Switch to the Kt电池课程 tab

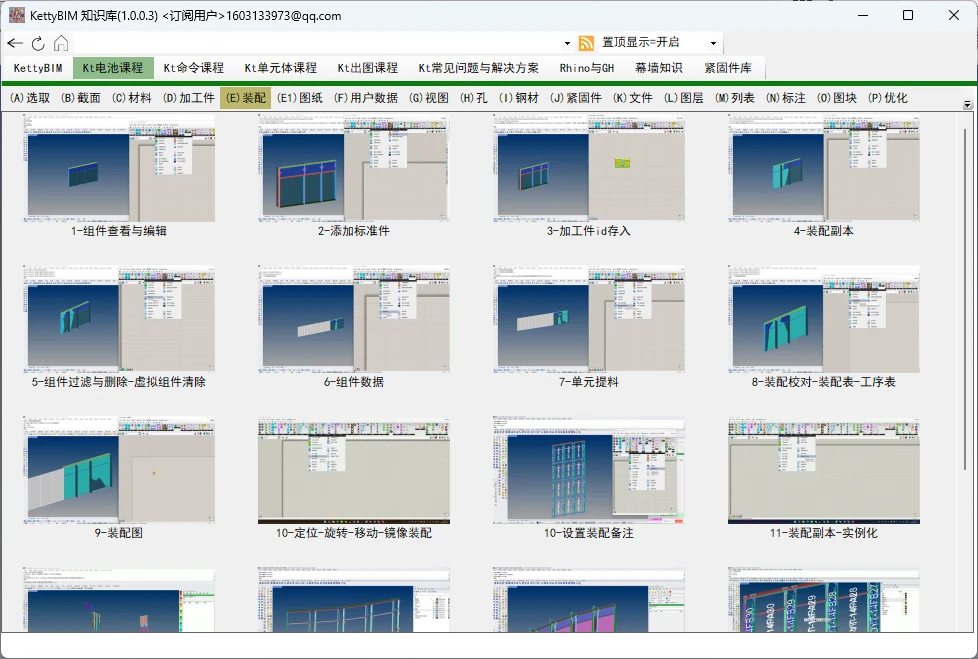(x=113, y=68)
